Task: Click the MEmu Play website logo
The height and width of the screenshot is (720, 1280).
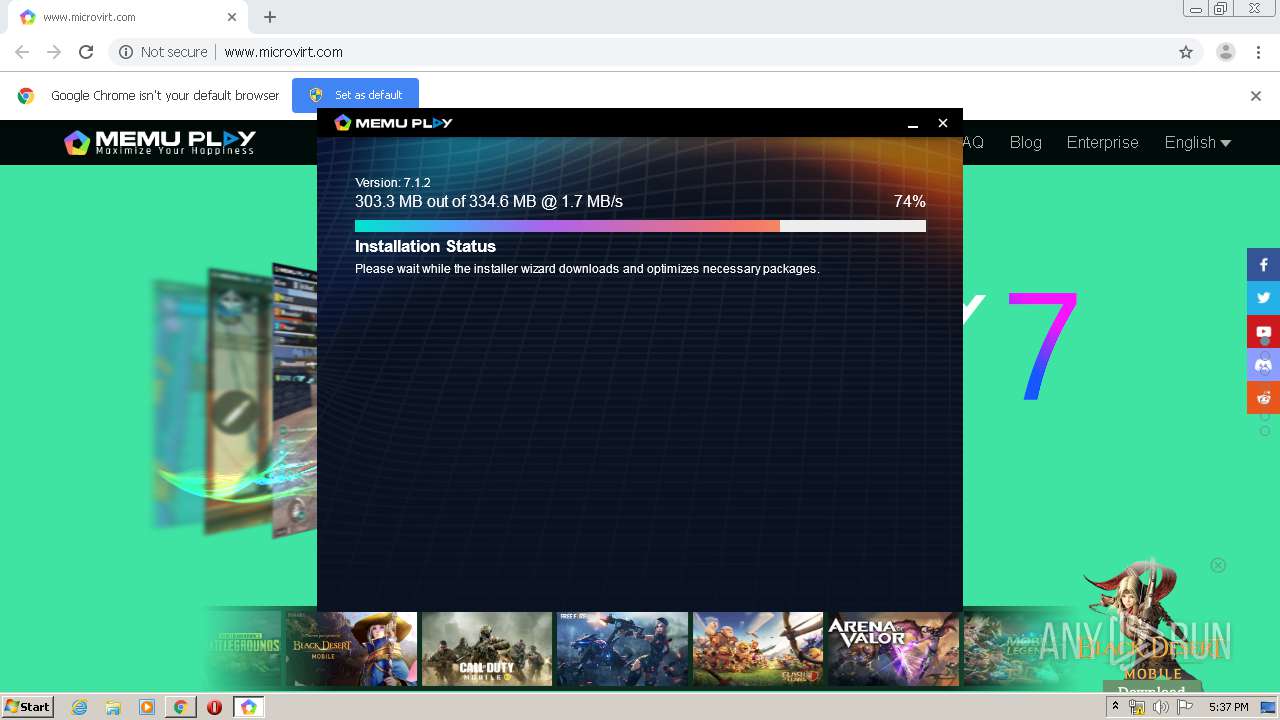Action: click(160, 143)
